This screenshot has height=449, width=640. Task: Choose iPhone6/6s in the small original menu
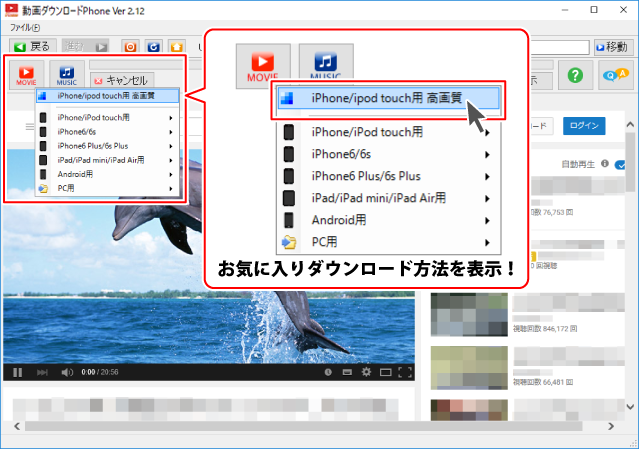[107, 132]
